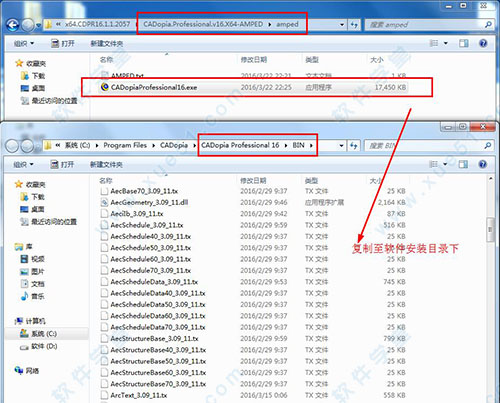Select 计算机 in BIN window sidebar

point(30,321)
